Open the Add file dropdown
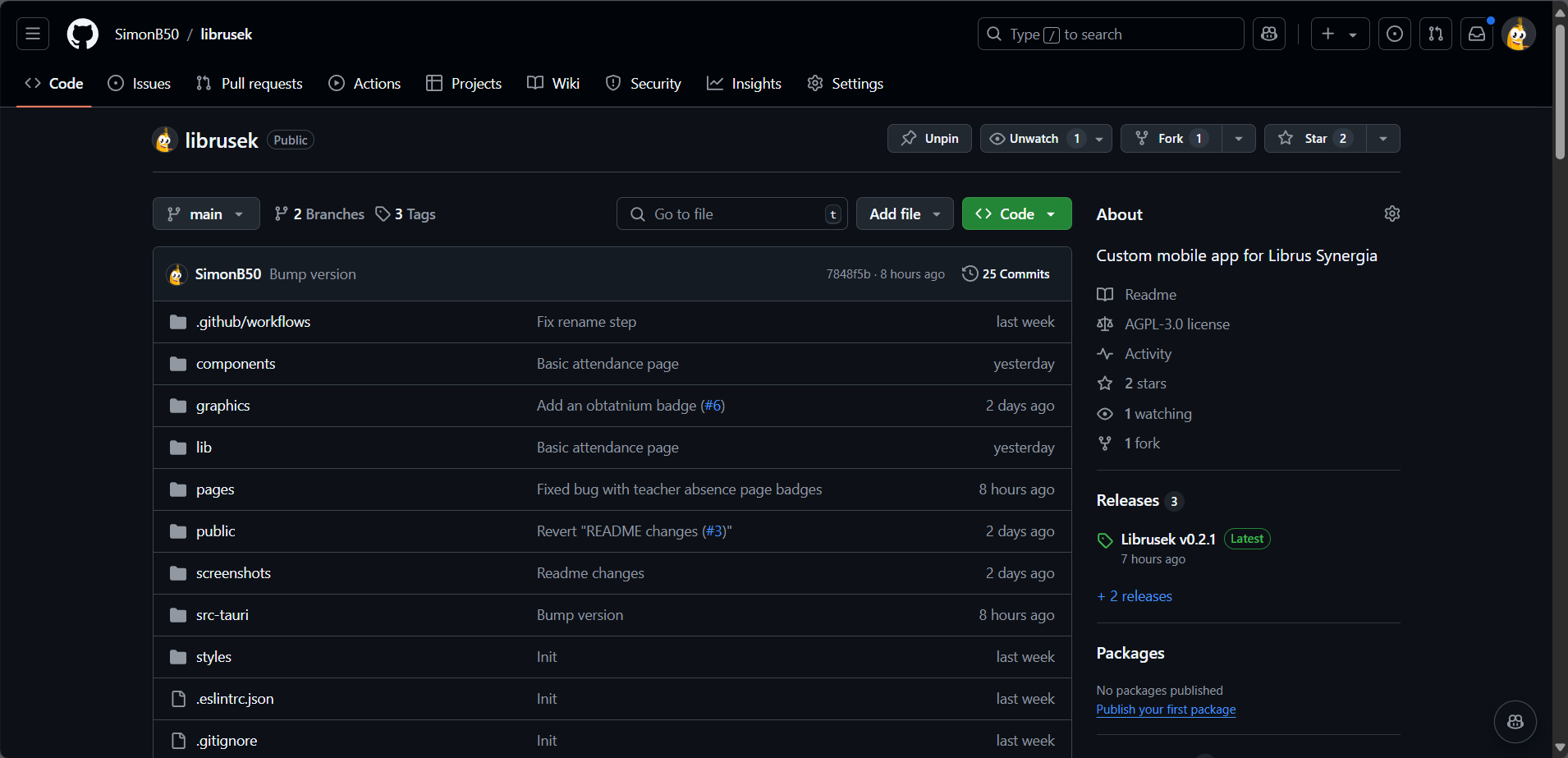The width and height of the screenshot is (1568, 758). 904,214
